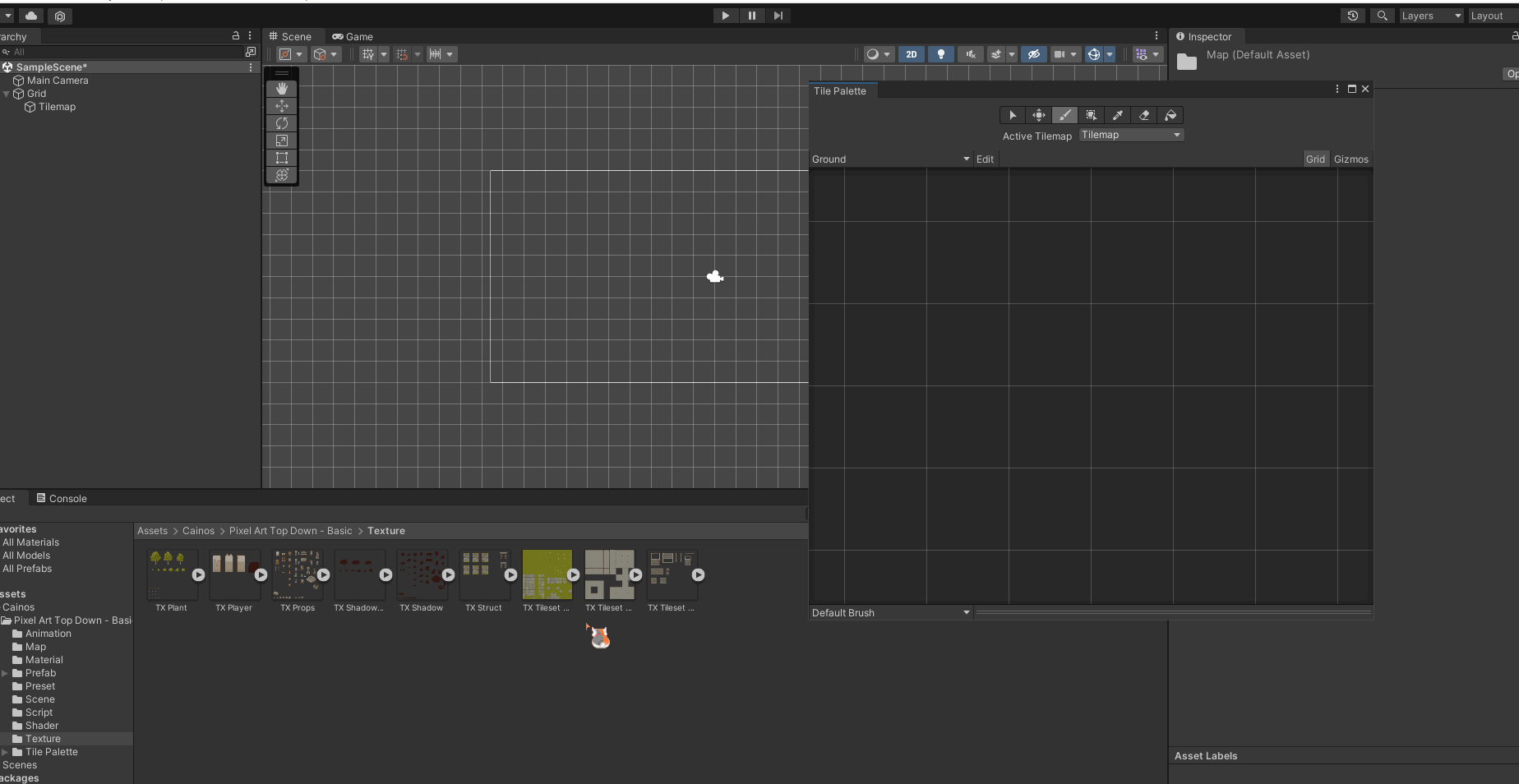
Task: Toggle 2D view mode in Scene
Action: click(912, 54)
